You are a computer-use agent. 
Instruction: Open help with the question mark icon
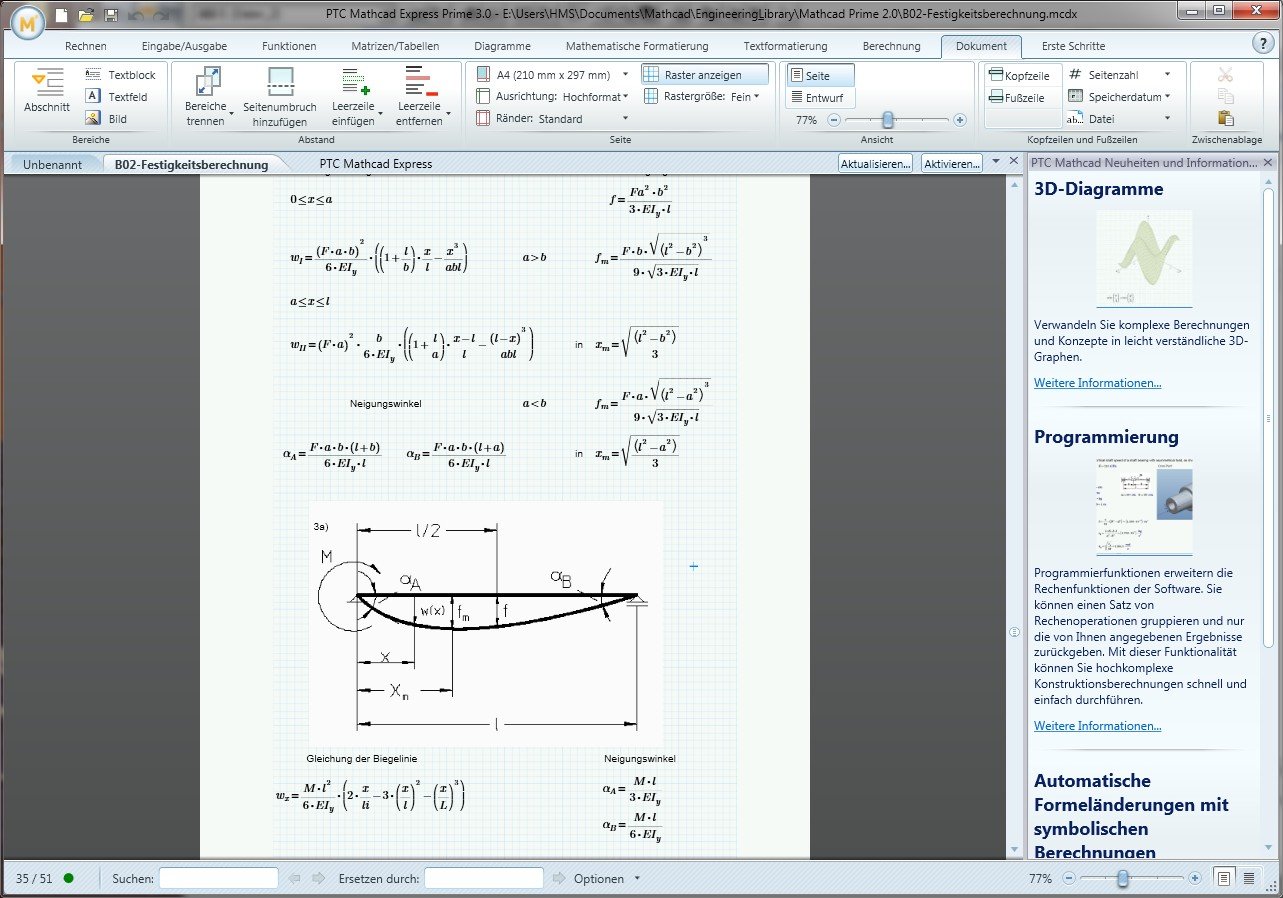[1262, 43]
